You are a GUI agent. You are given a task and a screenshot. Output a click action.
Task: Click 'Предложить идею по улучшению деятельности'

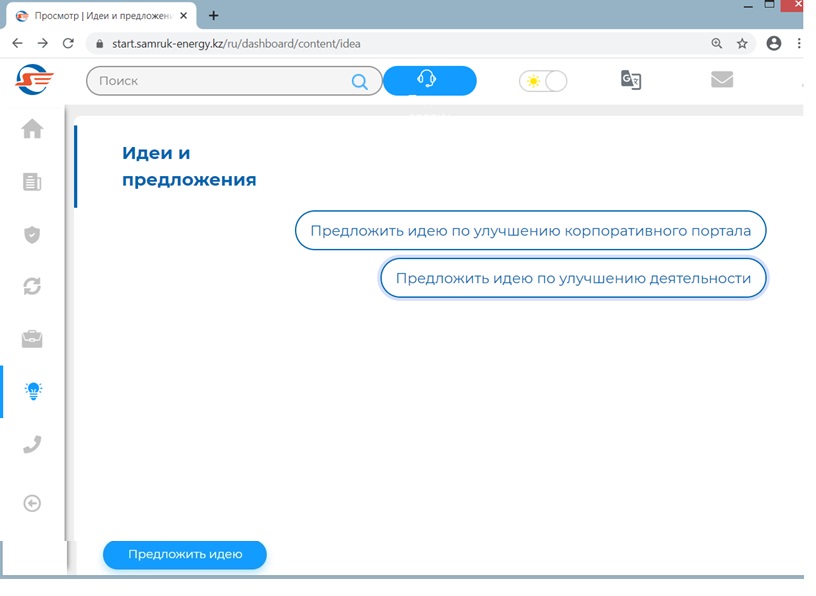click(573, 279)
